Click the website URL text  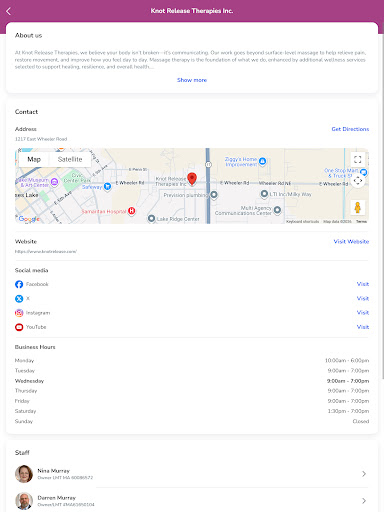click(46, 252)
